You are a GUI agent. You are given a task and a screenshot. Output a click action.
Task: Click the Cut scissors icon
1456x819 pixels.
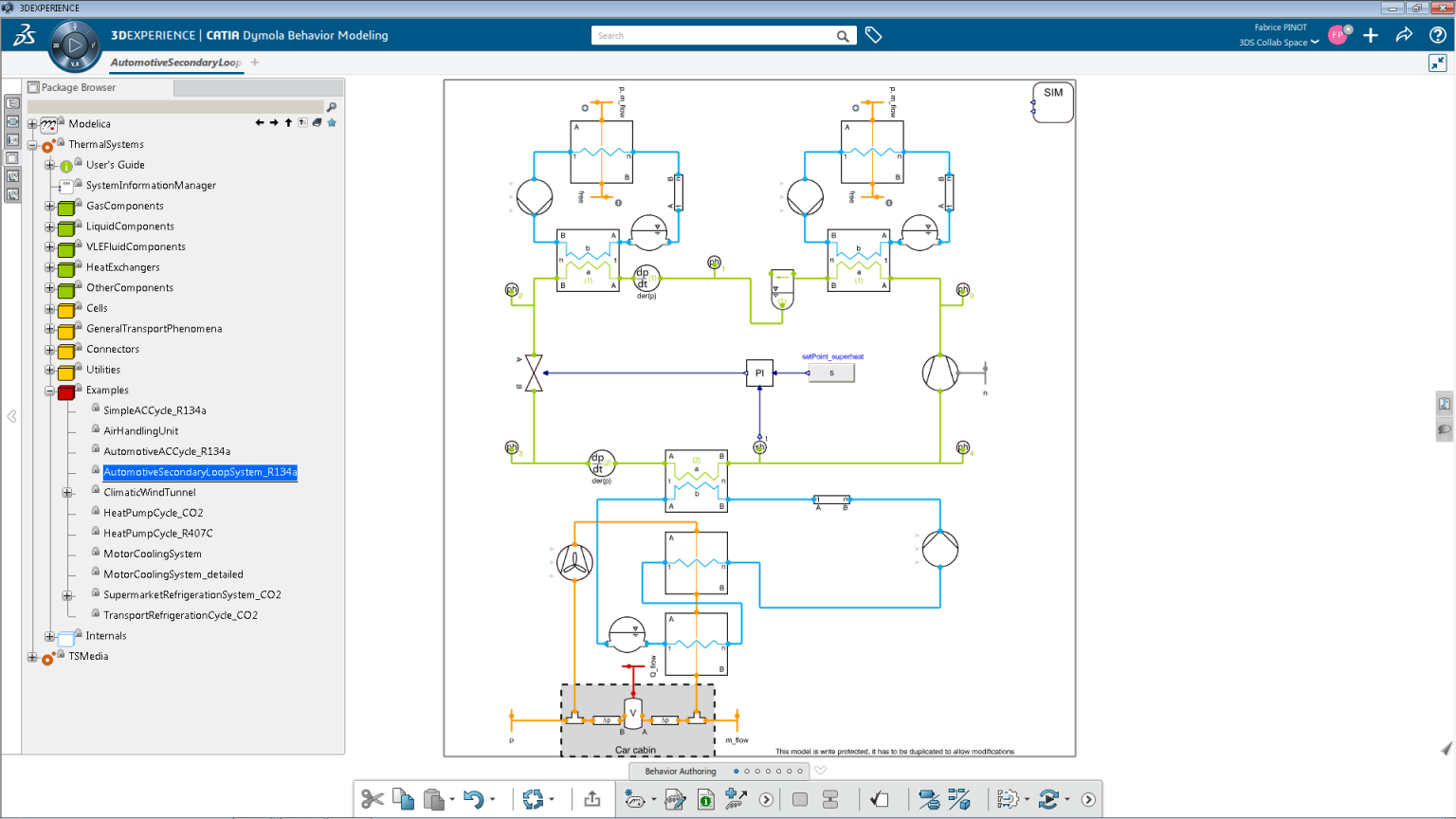(372, 799)
